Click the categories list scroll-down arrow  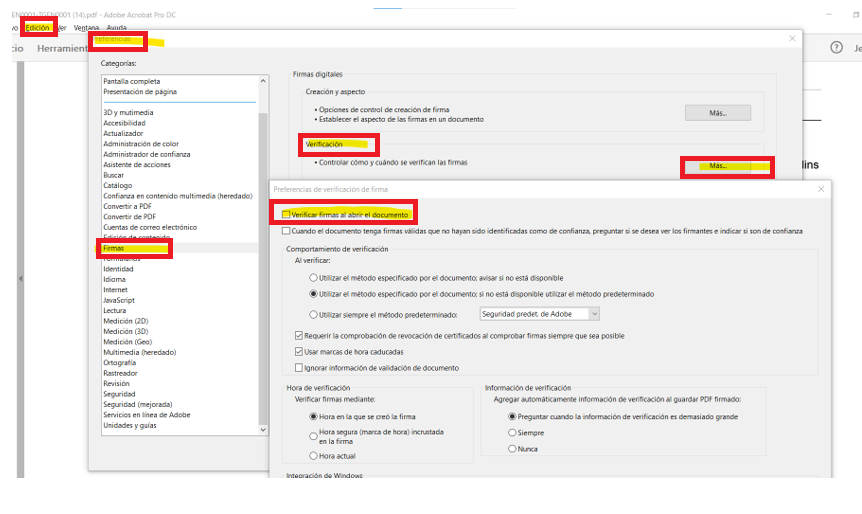pyautogui.click(x=263, y=429)
